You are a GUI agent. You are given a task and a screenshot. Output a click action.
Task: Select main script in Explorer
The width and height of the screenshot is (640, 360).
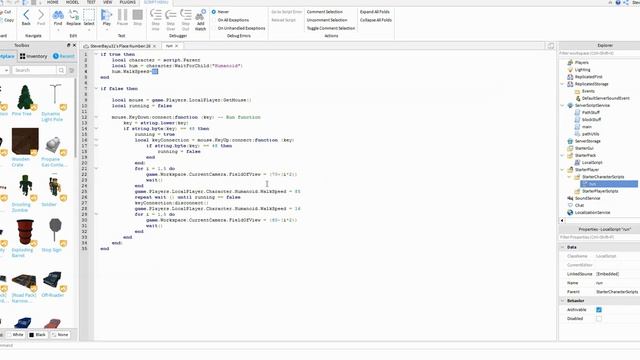587,127
